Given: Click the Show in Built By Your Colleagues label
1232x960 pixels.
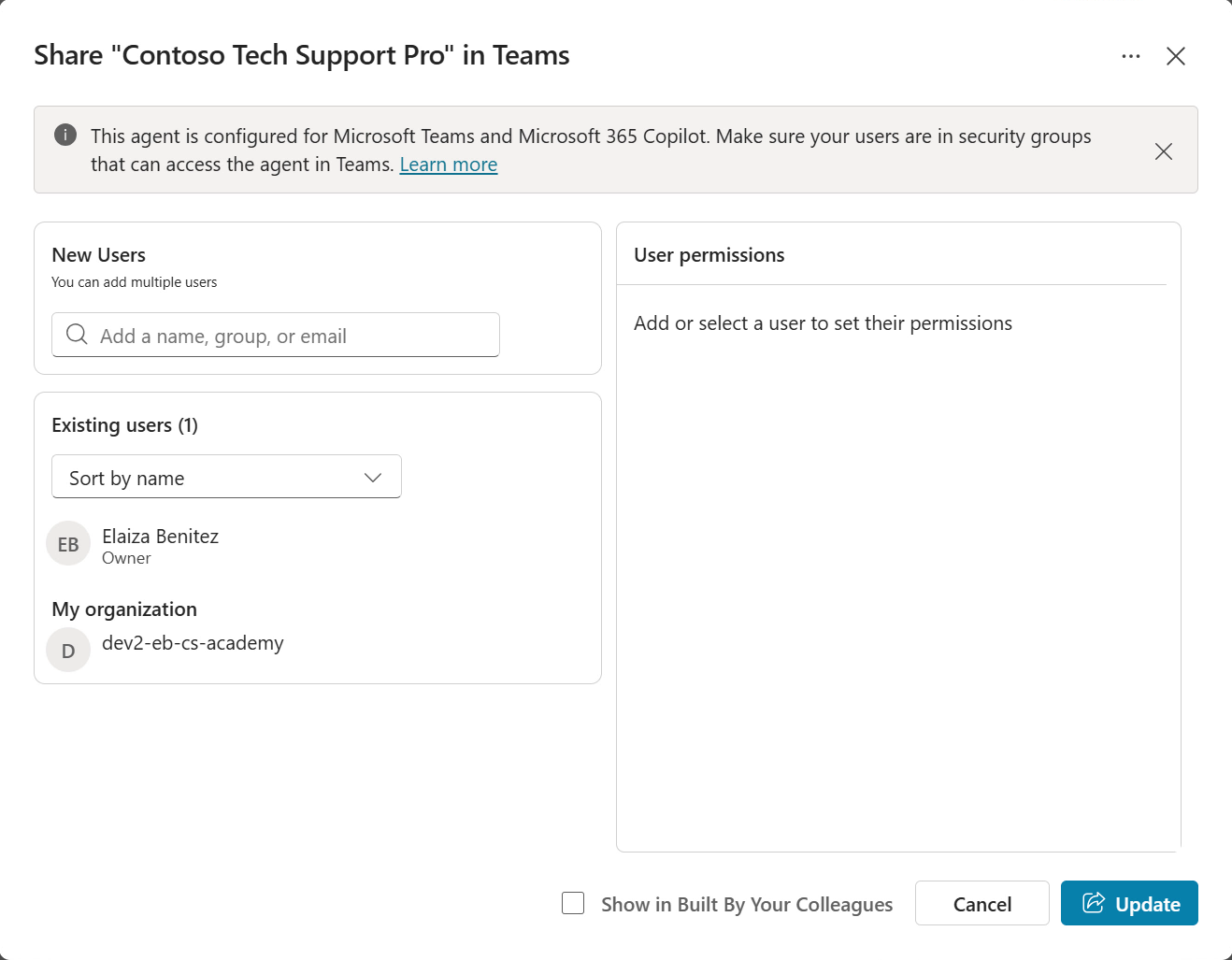Looking at the screenshot, I should (747, 905).
